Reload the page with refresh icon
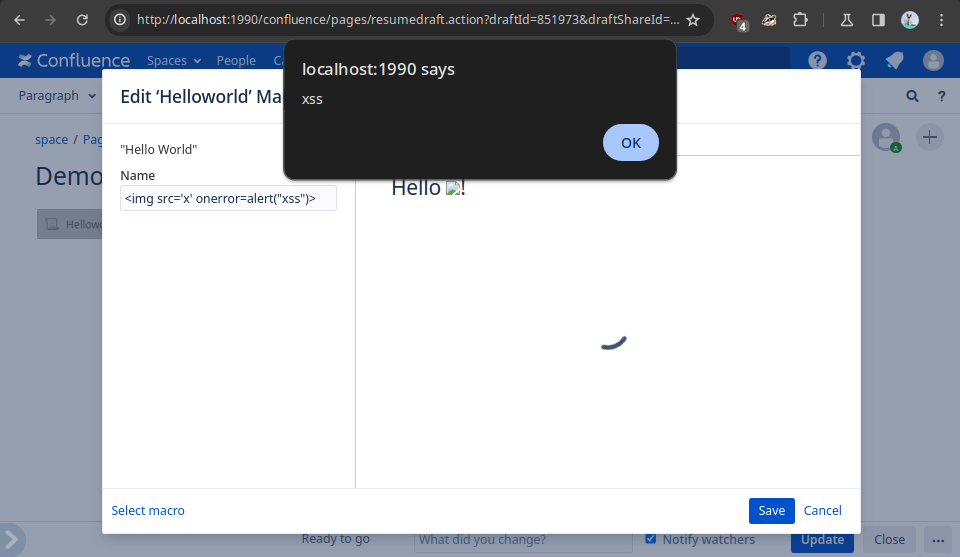 point(82,20)
